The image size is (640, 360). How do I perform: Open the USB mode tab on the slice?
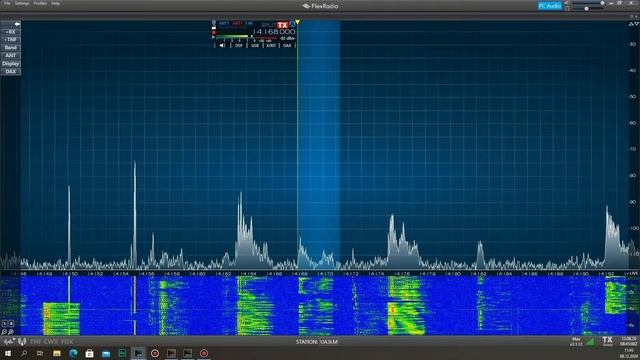[255, 45]
